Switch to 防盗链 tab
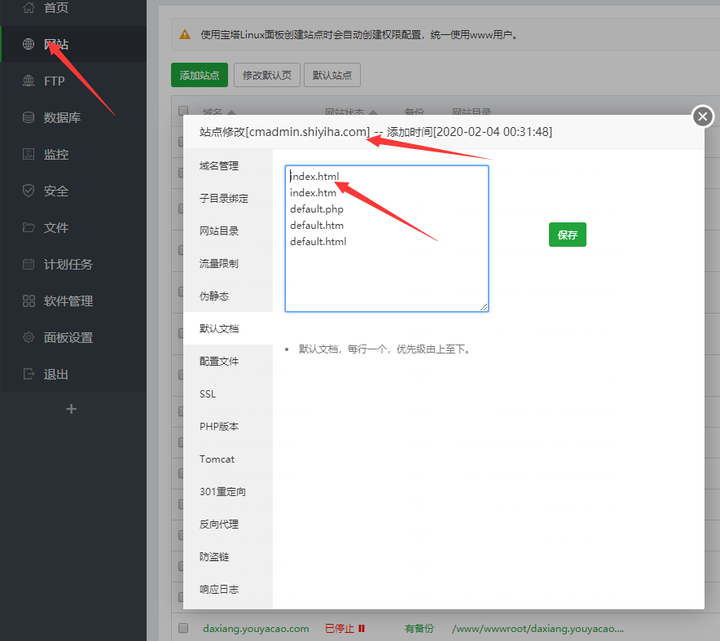 pos(228,557)
